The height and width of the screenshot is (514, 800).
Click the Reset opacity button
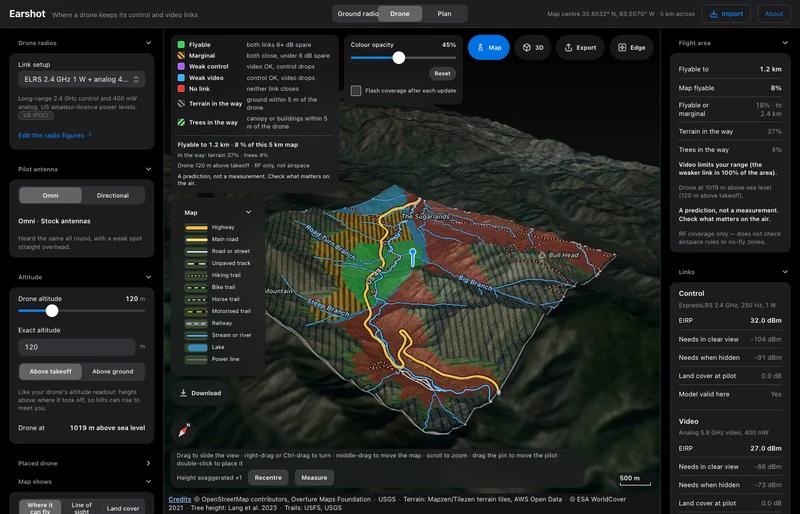click(x=442, y=74)
